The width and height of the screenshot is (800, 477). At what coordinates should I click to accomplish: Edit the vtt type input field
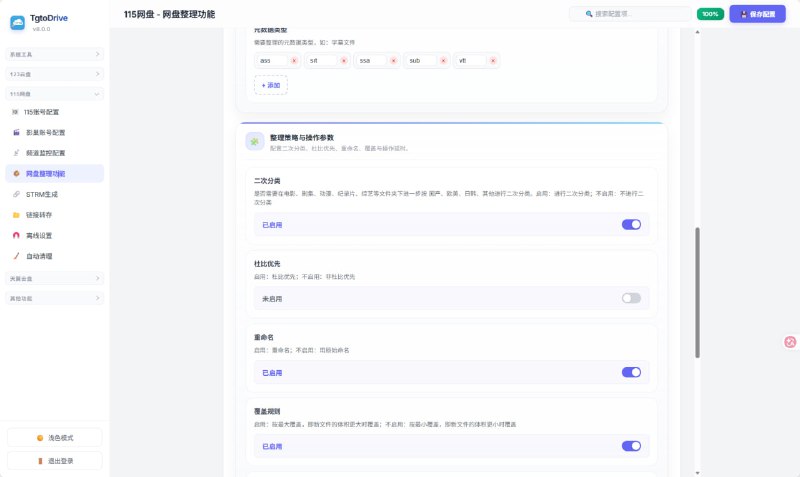[x=471, y=61]
